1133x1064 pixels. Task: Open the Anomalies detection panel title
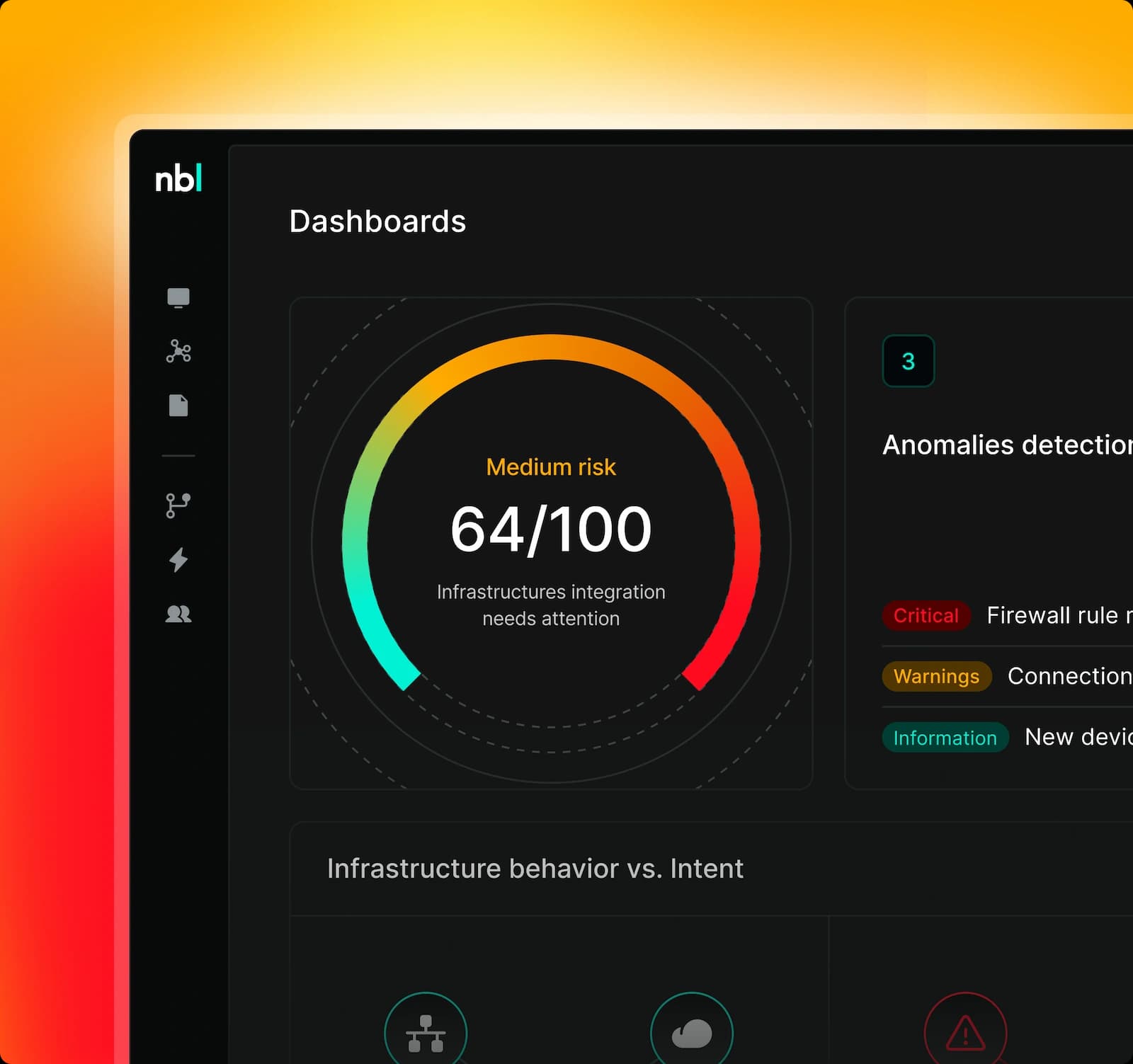point(1006,445)
